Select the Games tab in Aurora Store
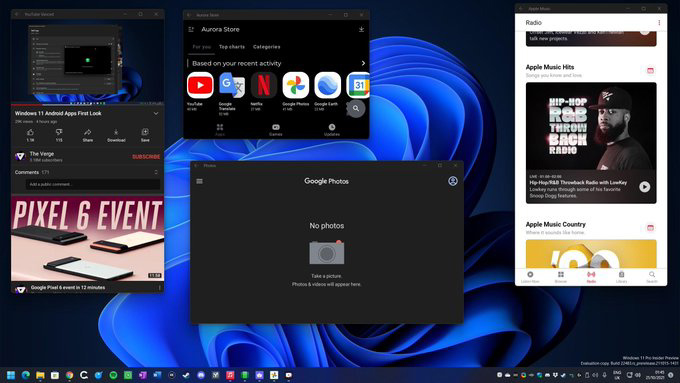Screen dimensions: 680x383 click(276, 130)
